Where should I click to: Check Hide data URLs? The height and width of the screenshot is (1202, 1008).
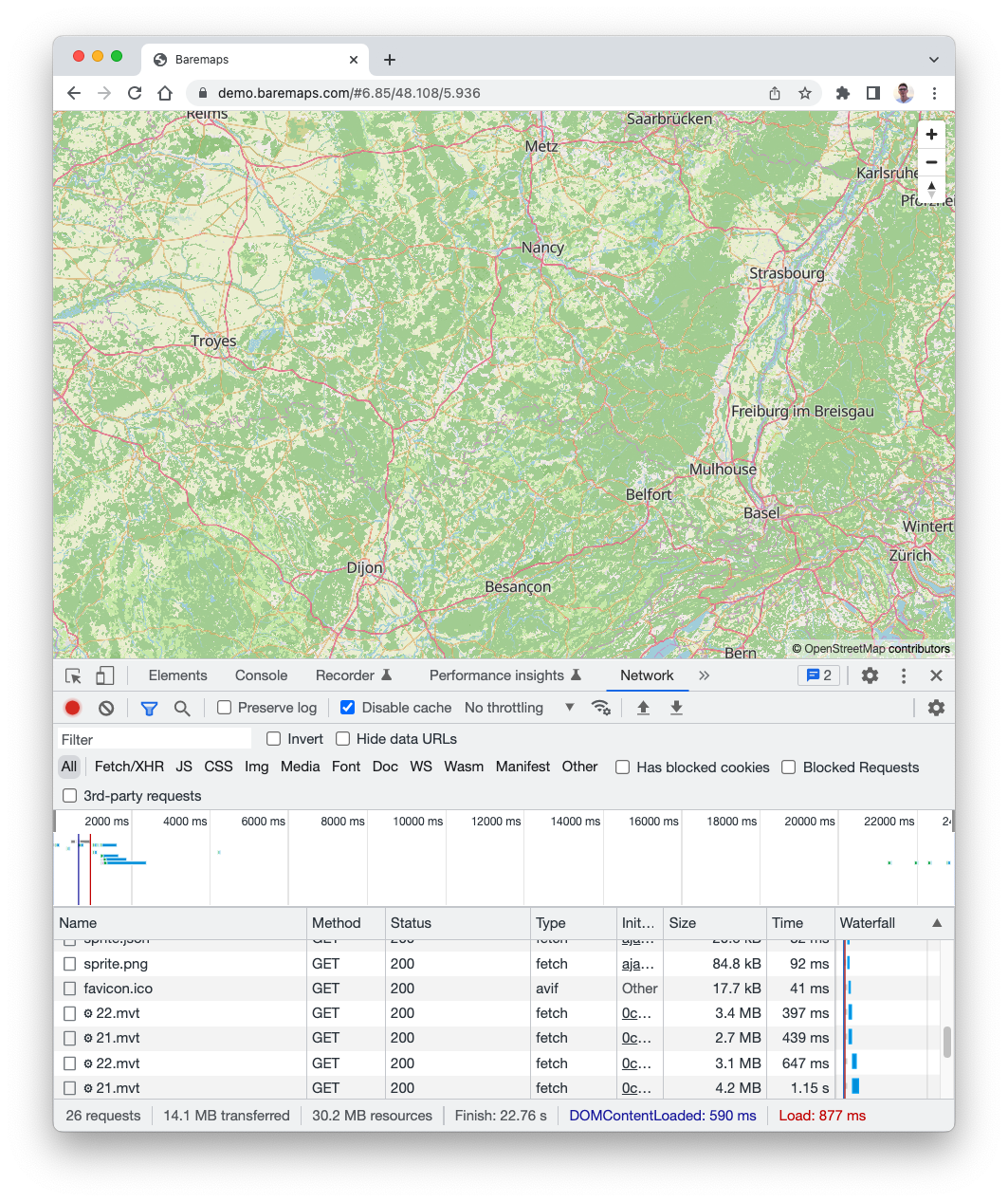coord(341,738)
